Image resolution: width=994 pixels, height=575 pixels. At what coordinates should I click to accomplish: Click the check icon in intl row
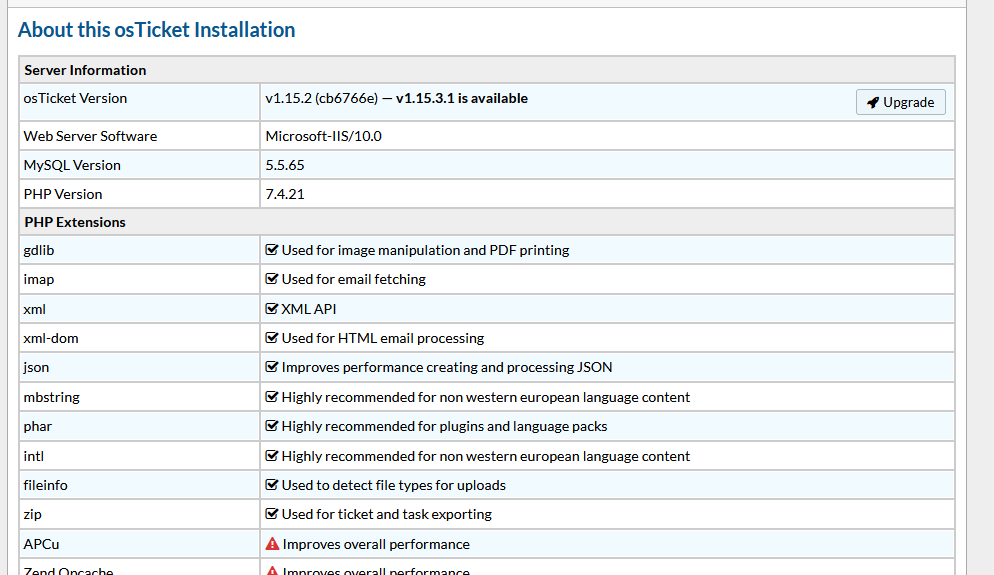272,456
